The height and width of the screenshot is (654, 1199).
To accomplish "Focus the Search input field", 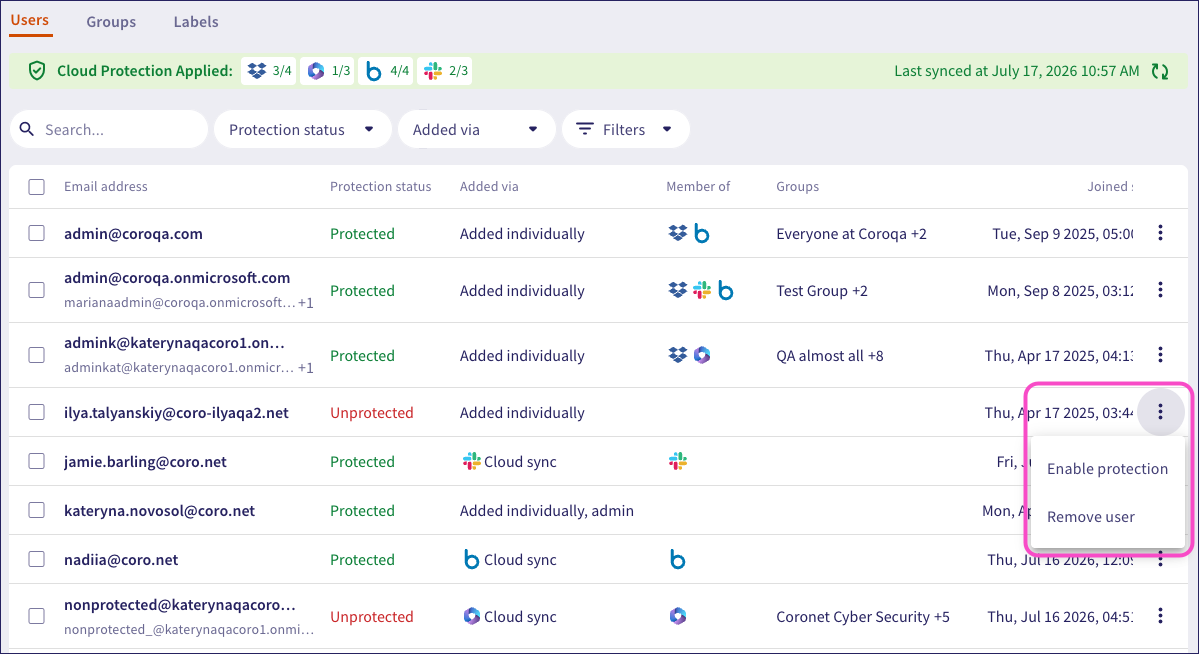I will 109,129.
